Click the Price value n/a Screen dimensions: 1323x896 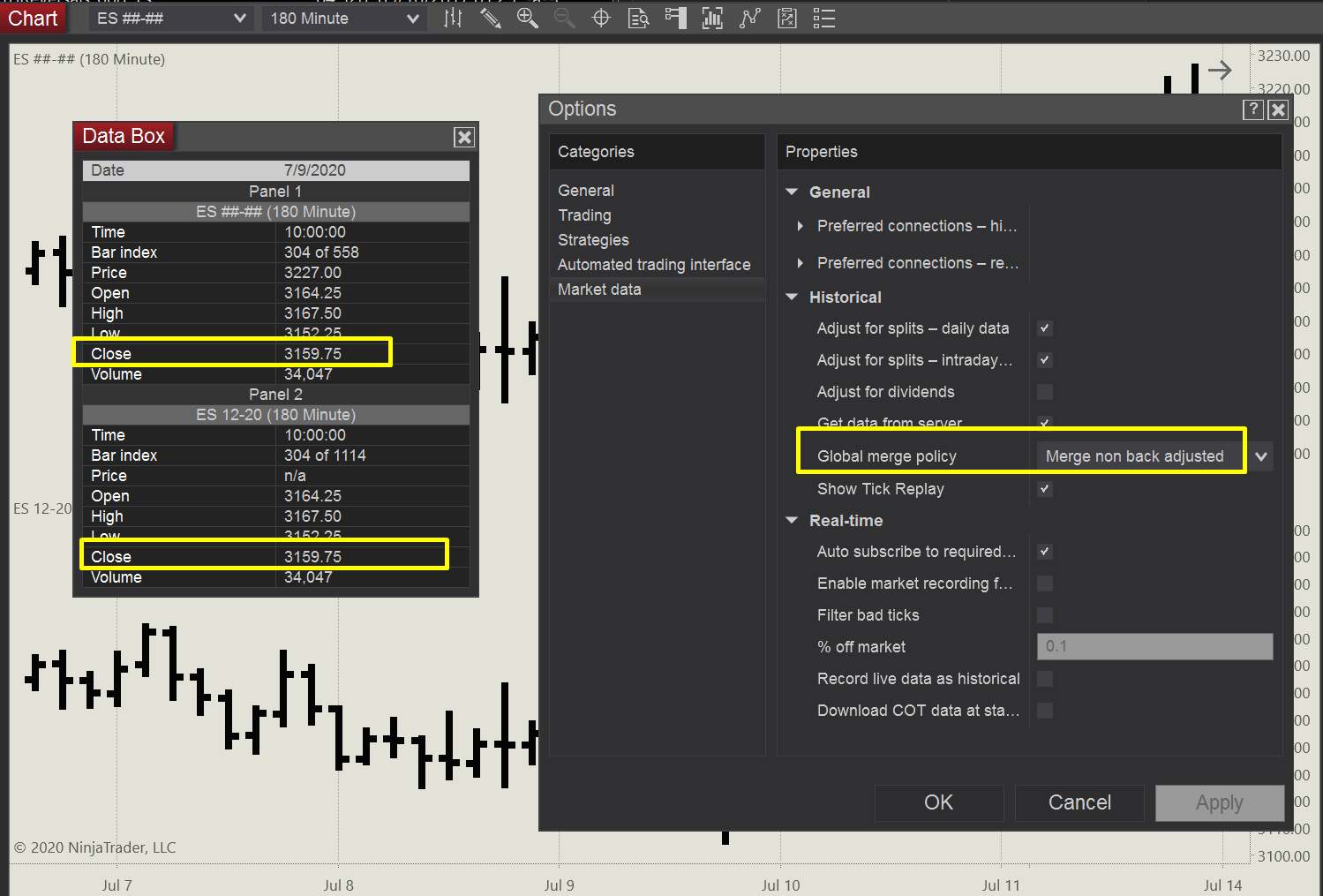[295, 476]
